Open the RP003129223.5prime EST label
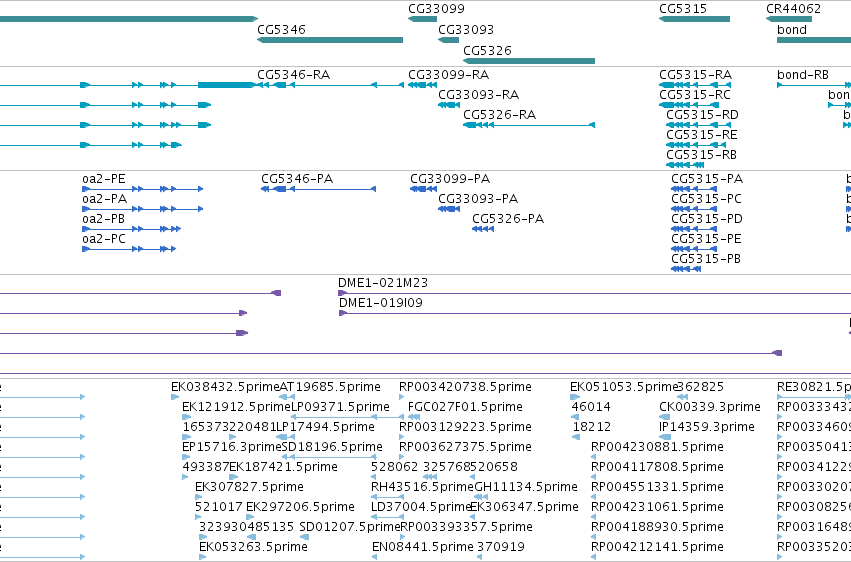The height and width of the screenshot is (562, 851). (x=465, y=427)
